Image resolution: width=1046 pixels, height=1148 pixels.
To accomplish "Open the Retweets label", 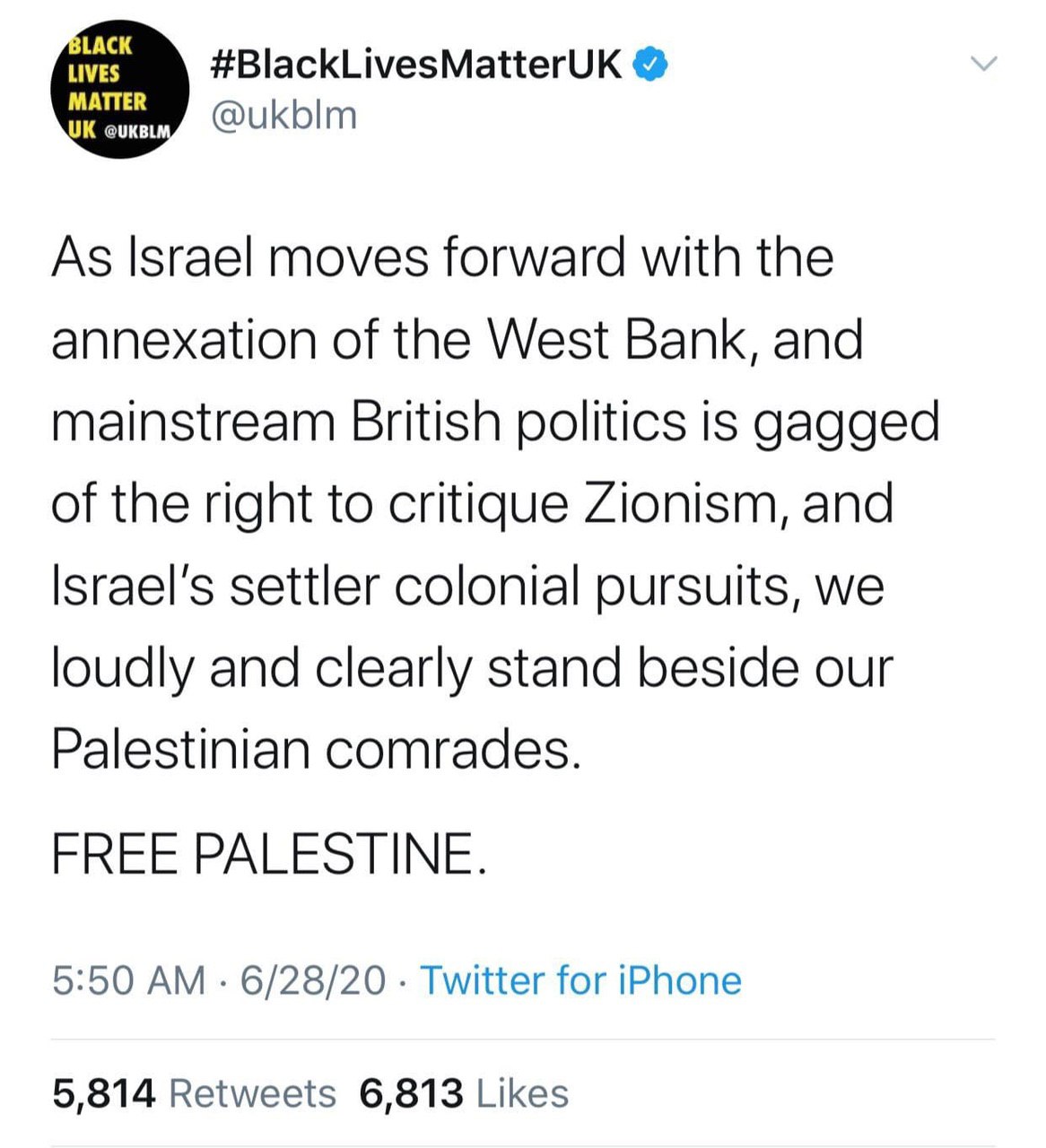I will pos(252,1094).
